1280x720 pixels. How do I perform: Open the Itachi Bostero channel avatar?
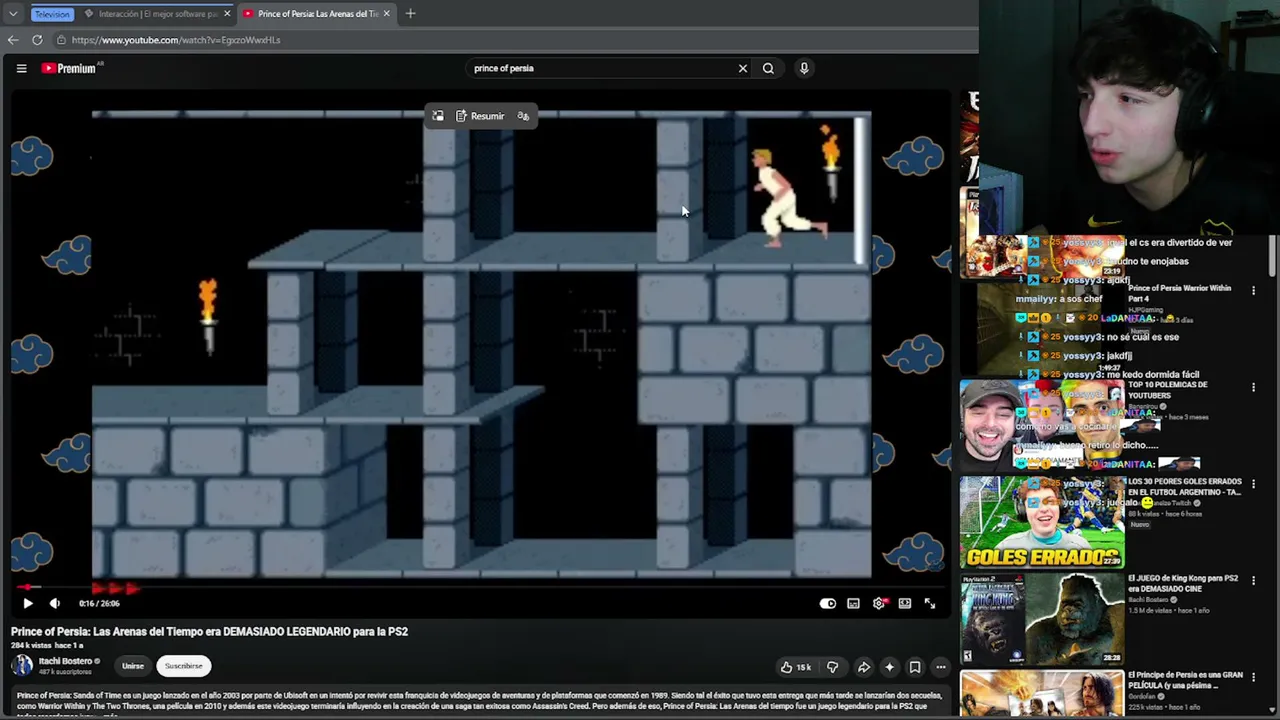22,666
